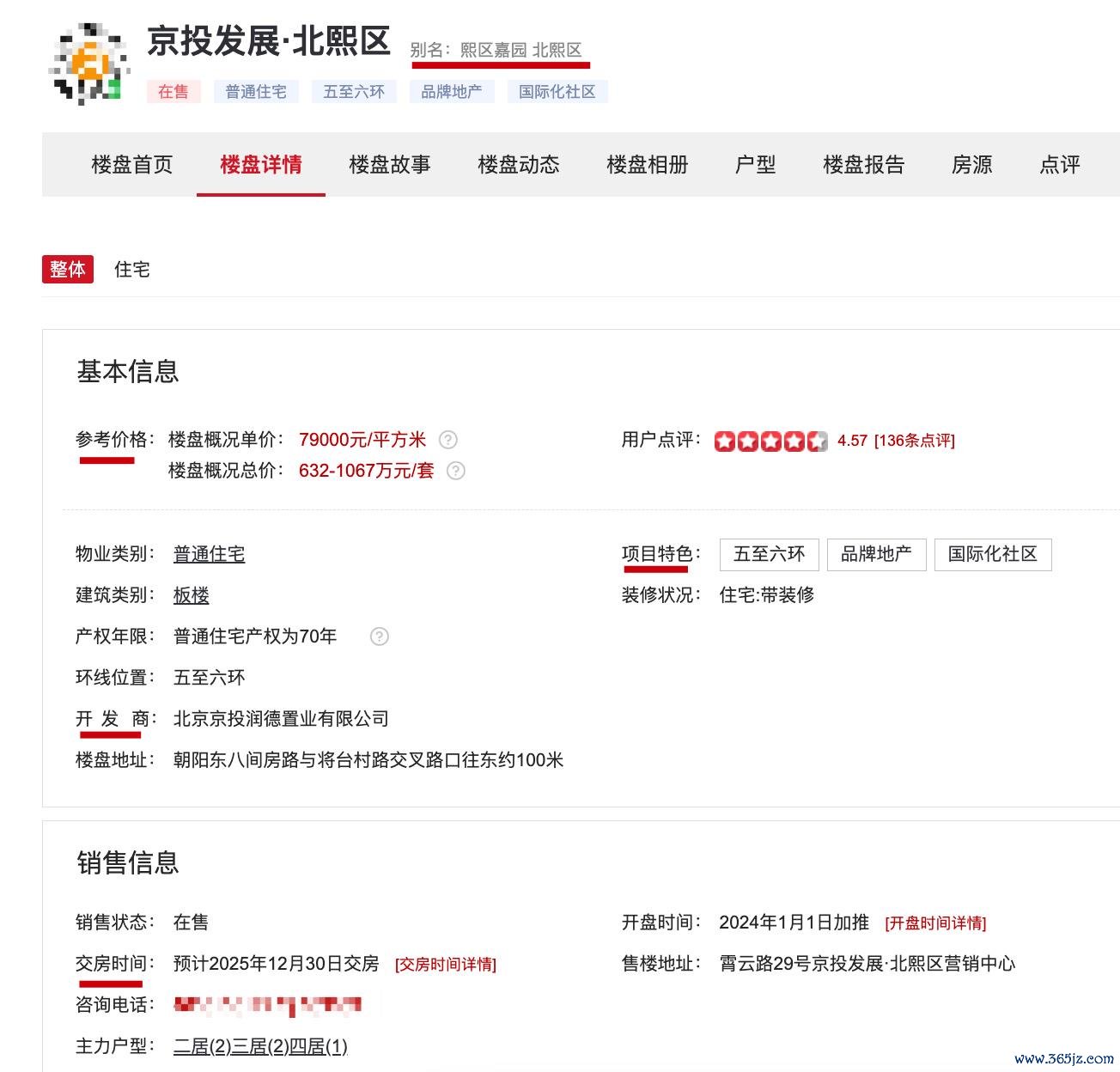1120x1072 pixels.
Task: Click 五至六环 box in 项目特色
Action: tap(770, 554)
